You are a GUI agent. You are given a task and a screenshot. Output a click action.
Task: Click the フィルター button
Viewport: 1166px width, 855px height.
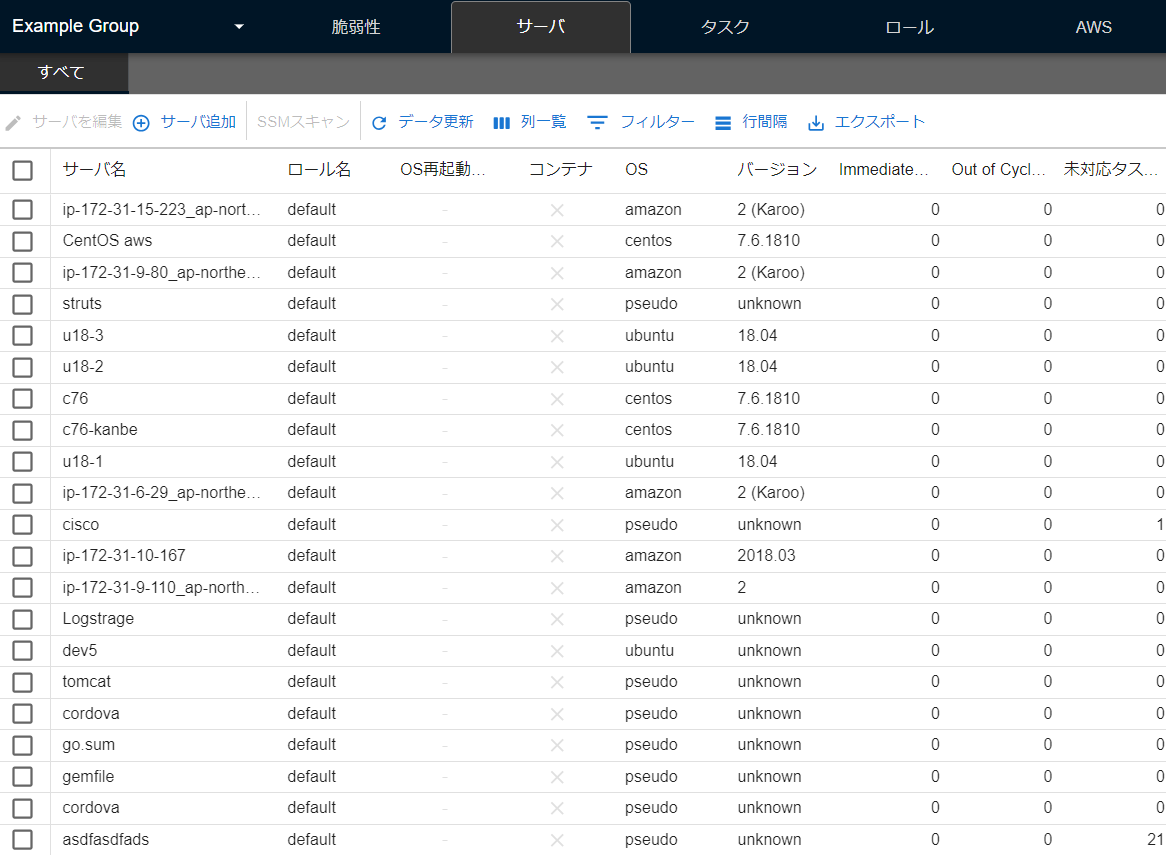tap(640, 122)
